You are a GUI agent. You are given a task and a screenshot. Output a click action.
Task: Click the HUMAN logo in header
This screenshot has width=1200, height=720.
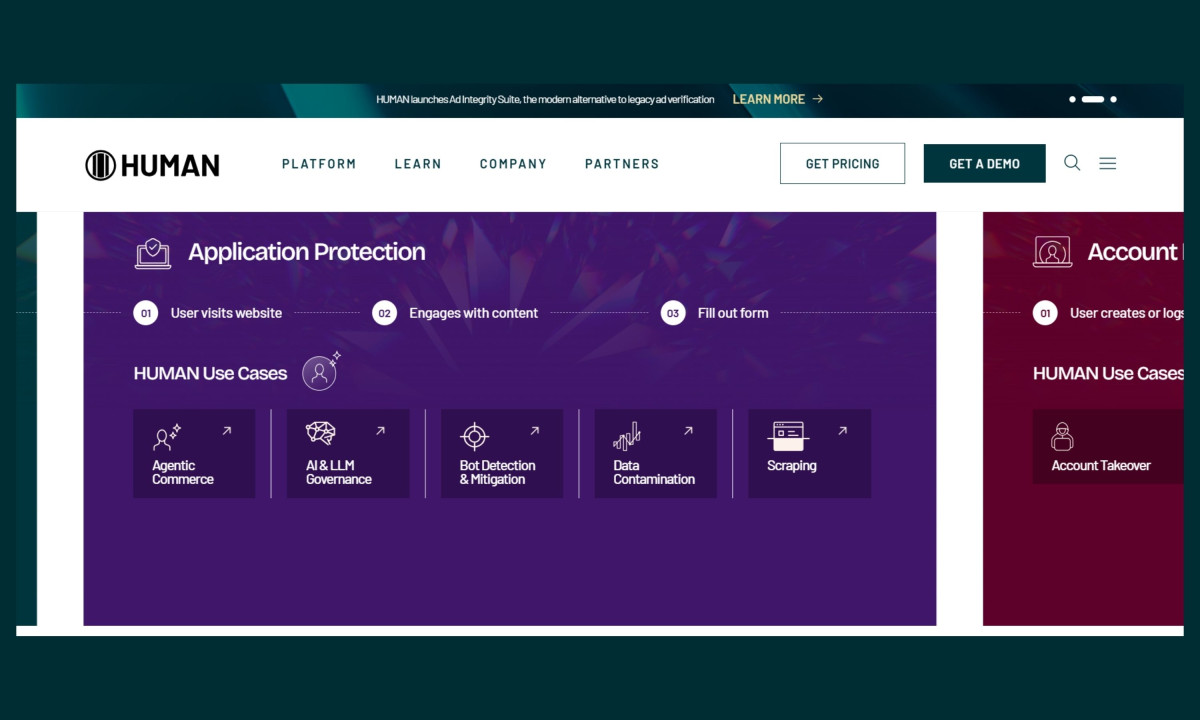152,165
